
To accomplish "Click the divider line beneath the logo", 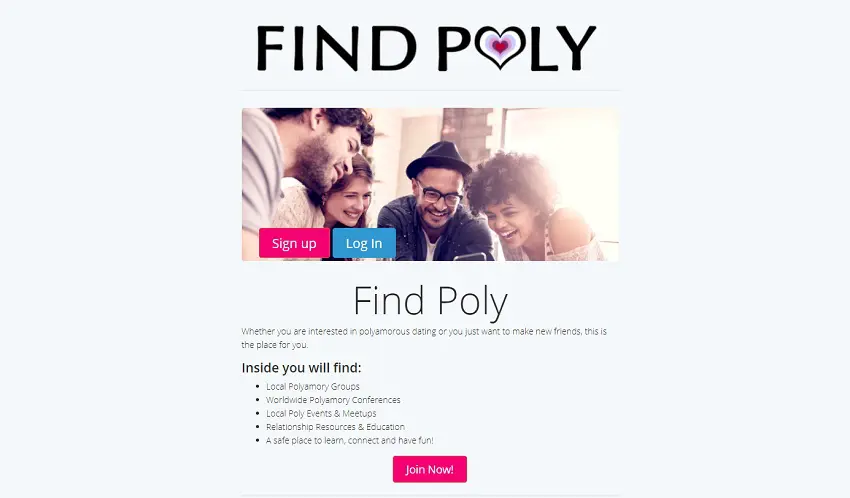I will click(x=430, y=90).
